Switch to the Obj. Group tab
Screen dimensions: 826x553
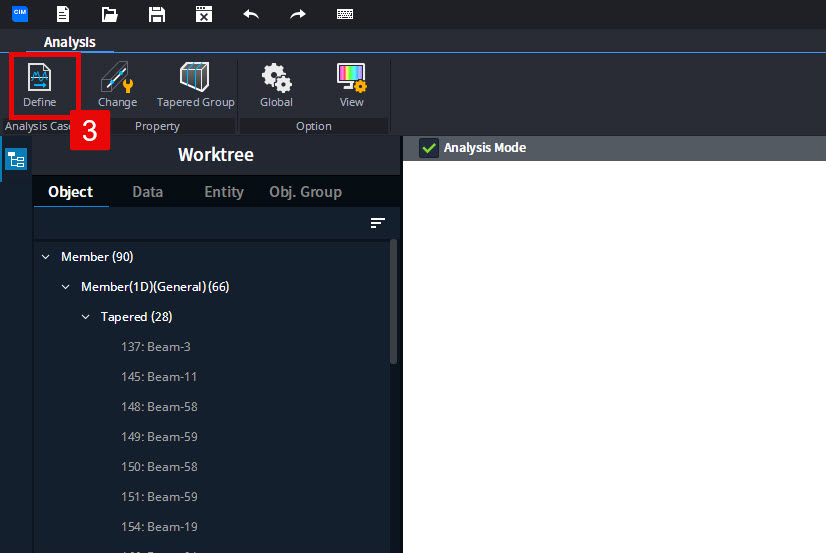306,192
